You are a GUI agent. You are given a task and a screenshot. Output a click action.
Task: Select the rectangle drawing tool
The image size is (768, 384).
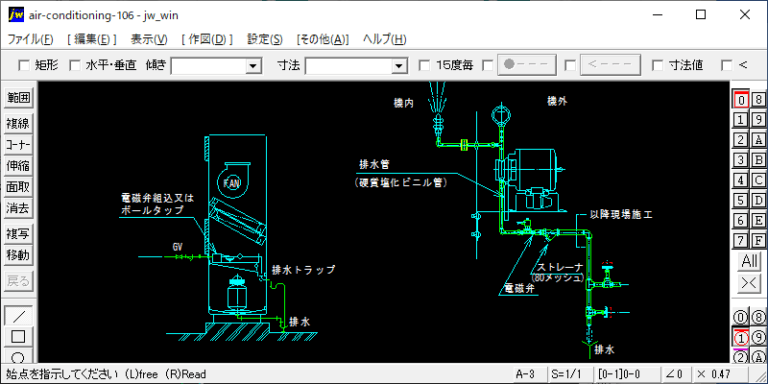click(19, 336)
